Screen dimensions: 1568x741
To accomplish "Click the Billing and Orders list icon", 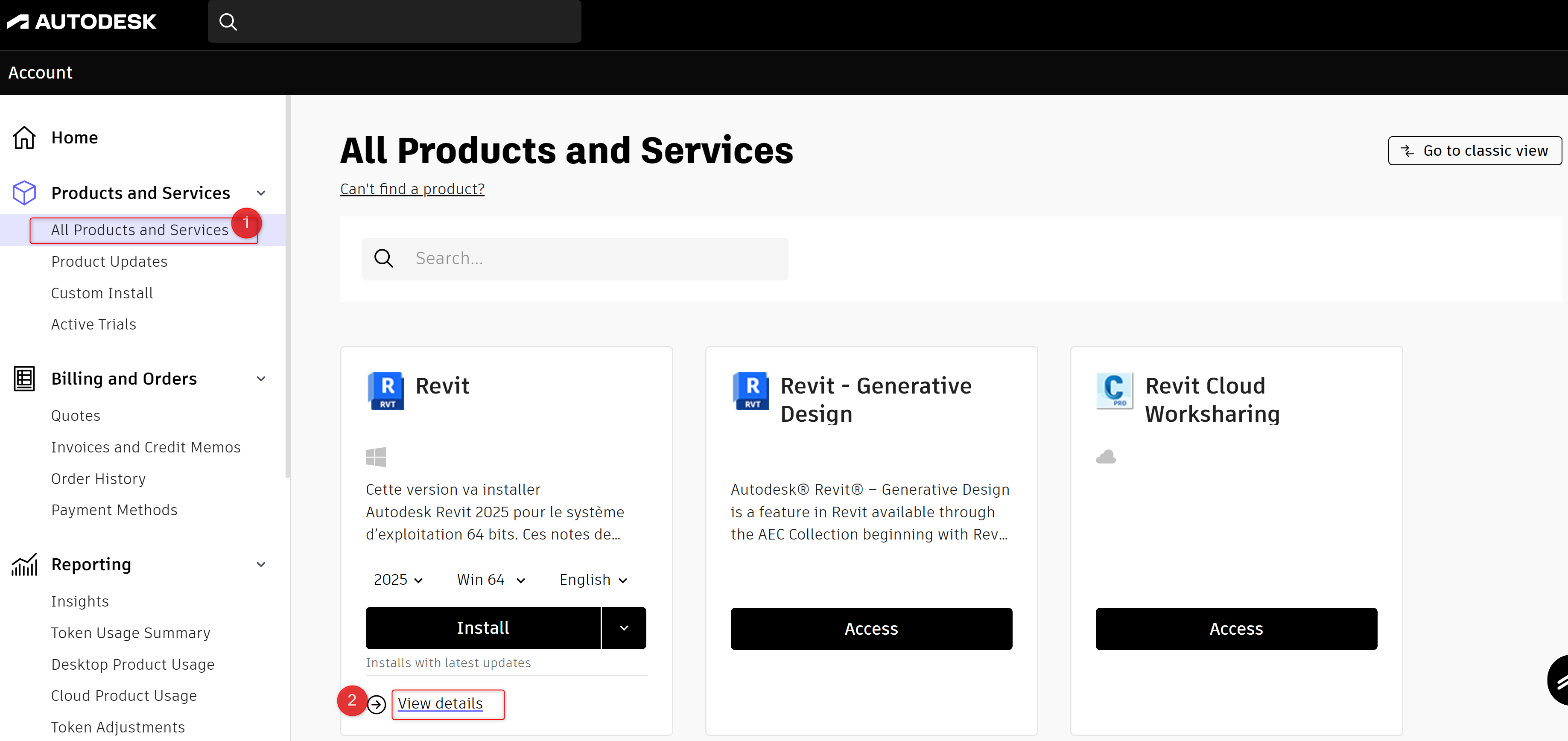I will [24, 379].
